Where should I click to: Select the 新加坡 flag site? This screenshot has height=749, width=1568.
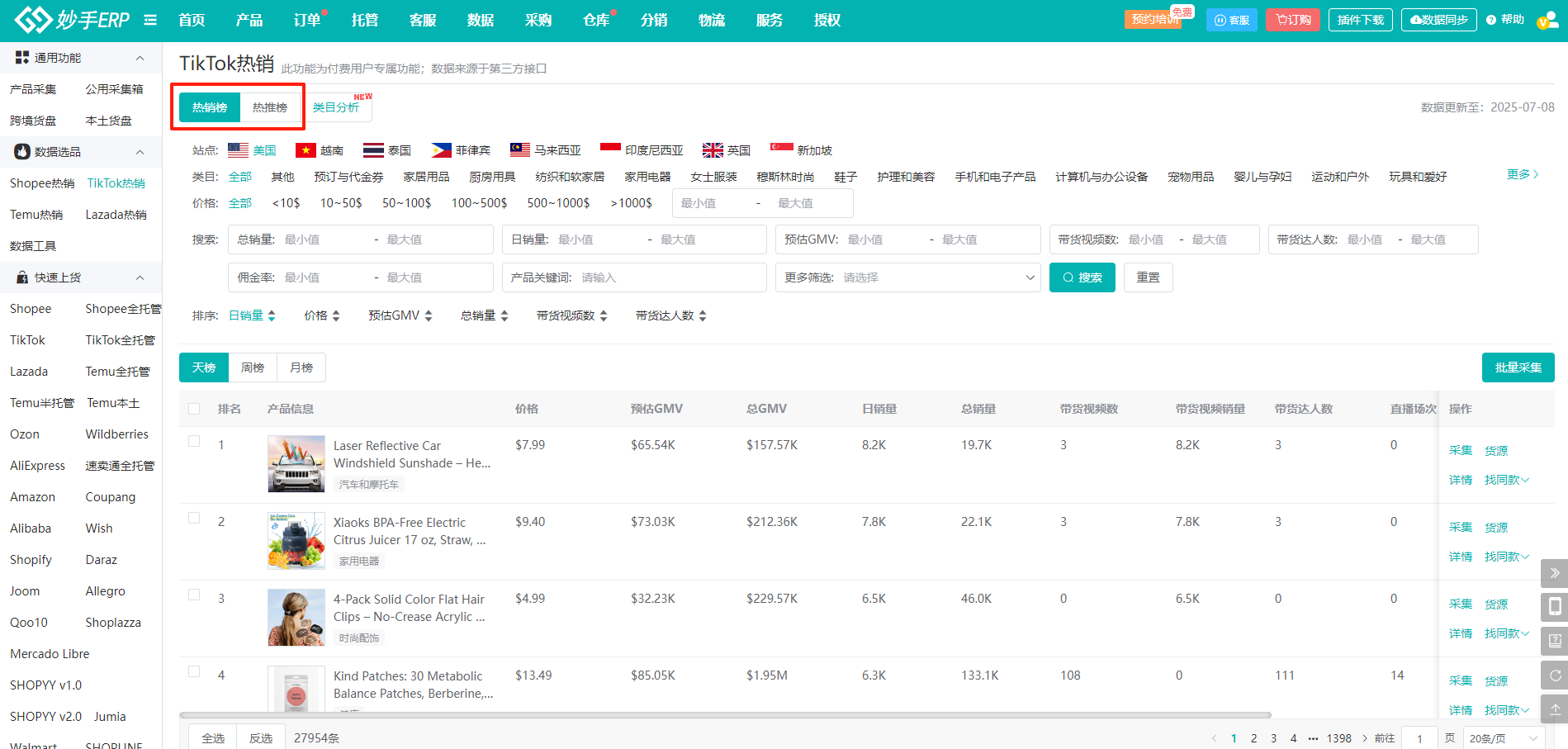801,150
